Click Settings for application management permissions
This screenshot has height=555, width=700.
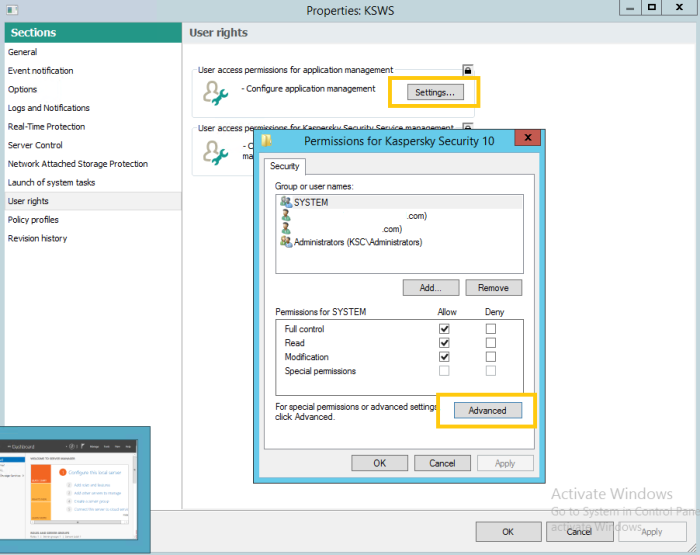coord(435,92)
